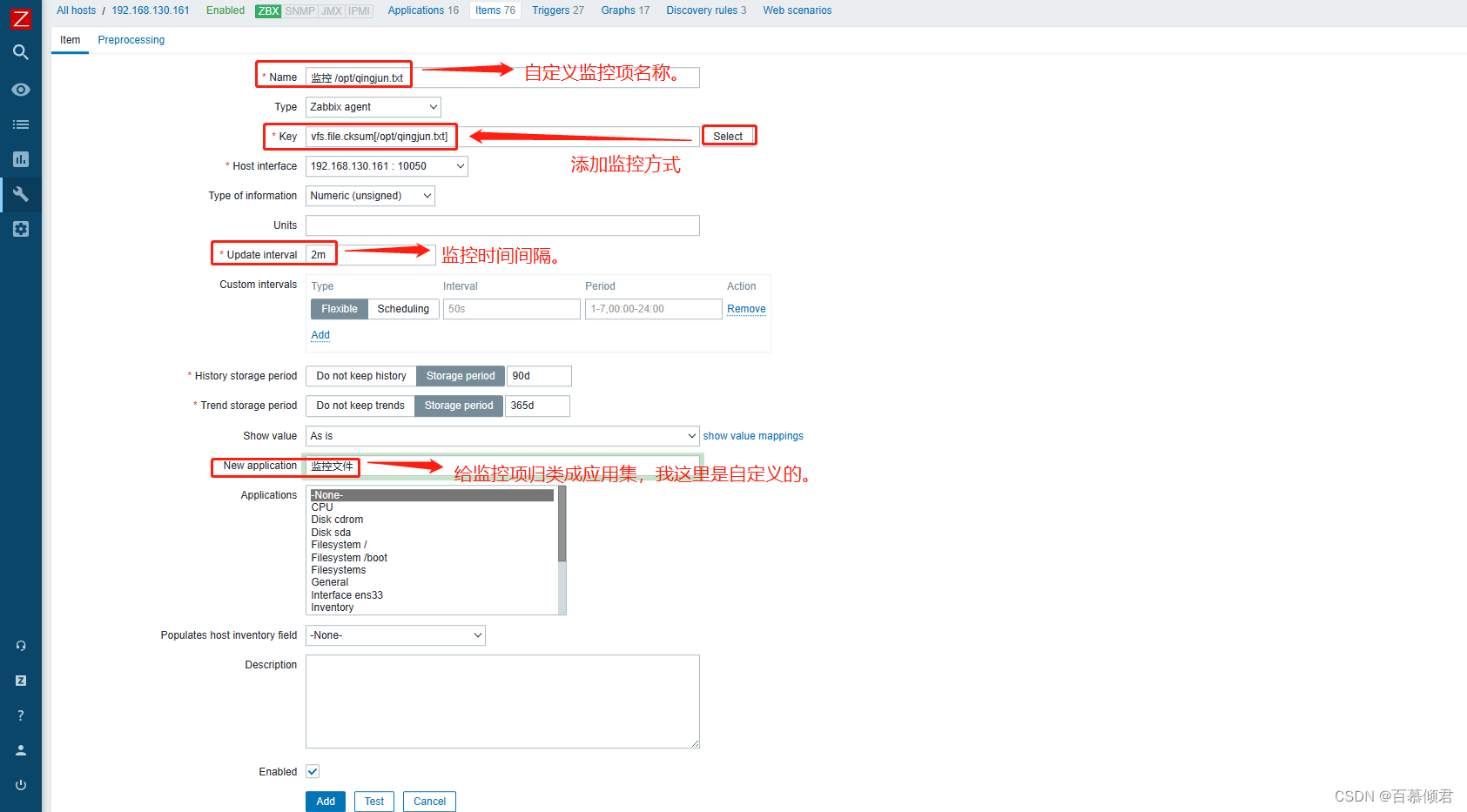This screenshot has height=812, width=1467.
Task: Click the Test button
Action: coord(374,802)
